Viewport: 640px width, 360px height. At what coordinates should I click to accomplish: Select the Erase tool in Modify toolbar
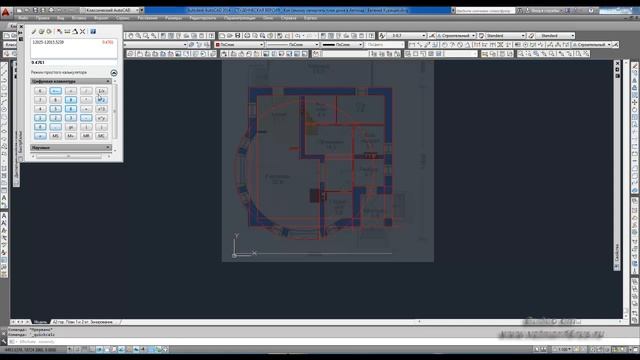pos(635,65)
